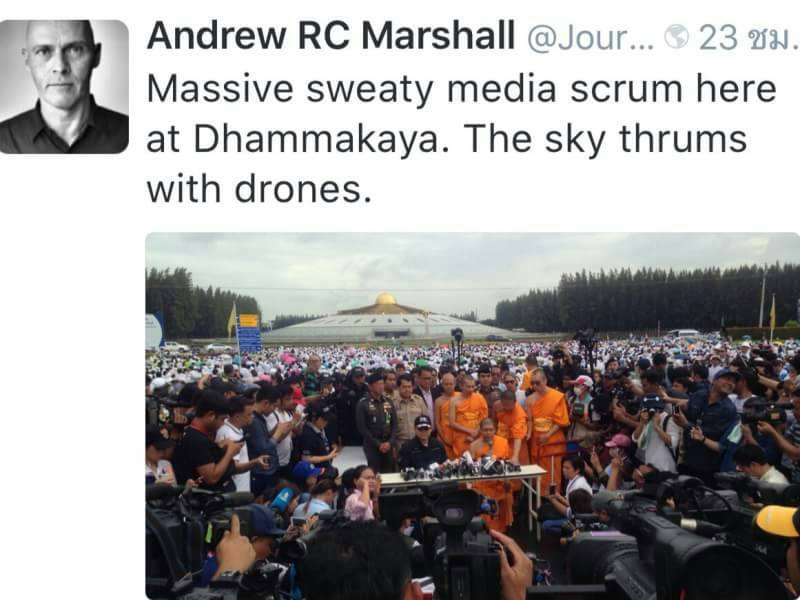
Task: Click the globe icon beside the timestamp
Action: pyautogui.click(x=677, y=37)
